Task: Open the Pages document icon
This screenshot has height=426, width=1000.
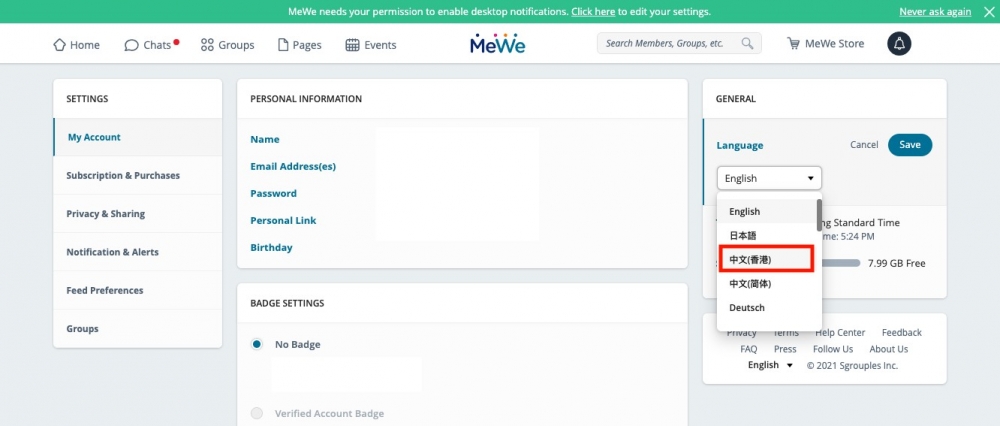Action: click(283, 45)
